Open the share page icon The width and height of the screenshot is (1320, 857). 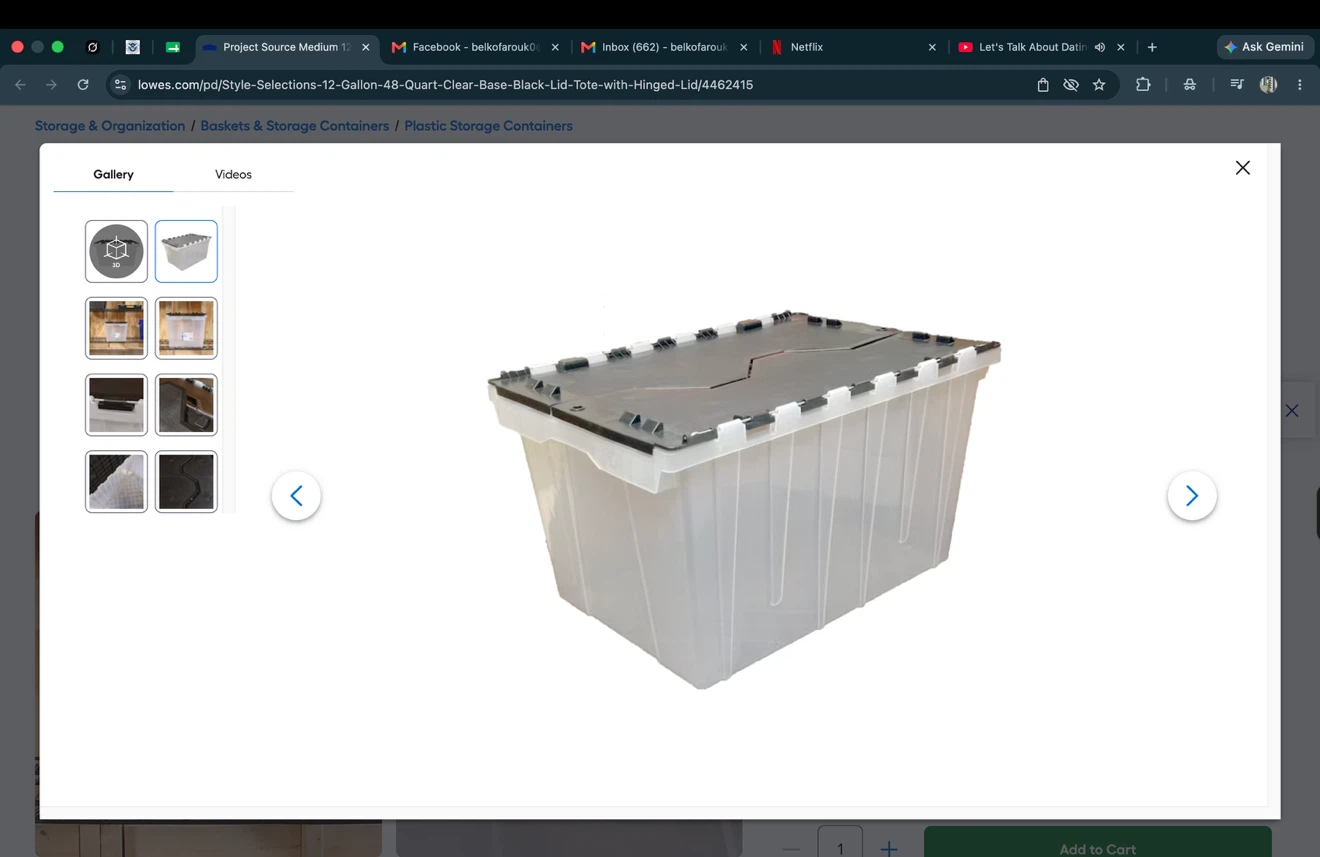point(1042,85)
